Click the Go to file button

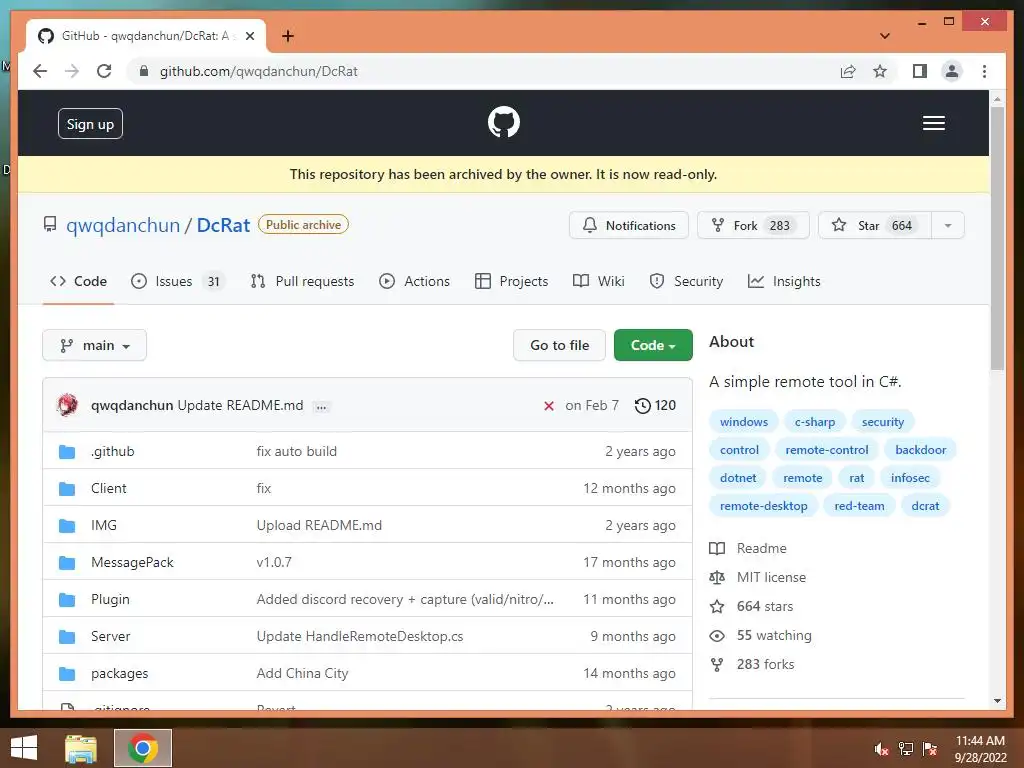560,345
